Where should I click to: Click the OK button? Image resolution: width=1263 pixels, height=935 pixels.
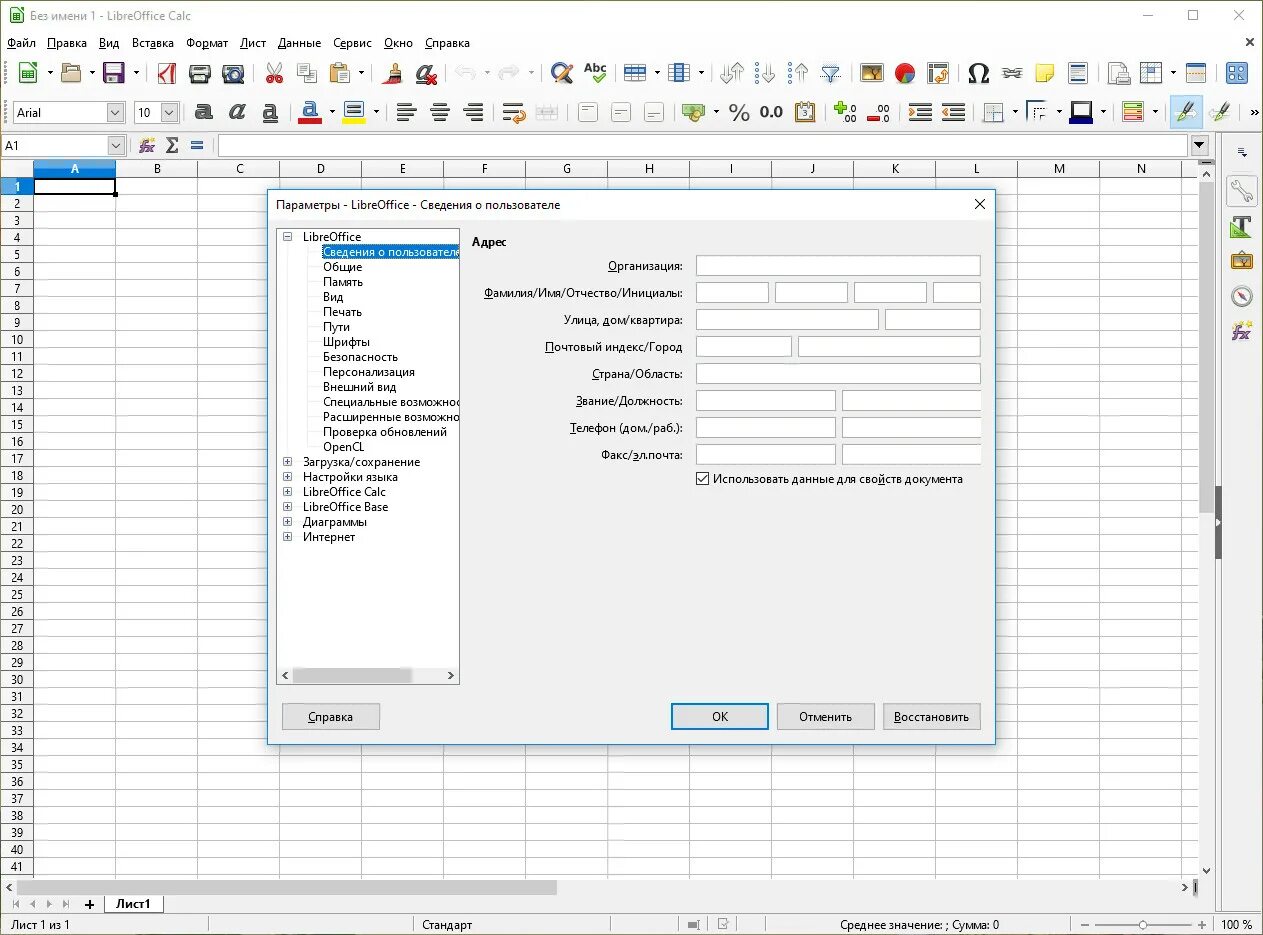click(x=720, y=716)
